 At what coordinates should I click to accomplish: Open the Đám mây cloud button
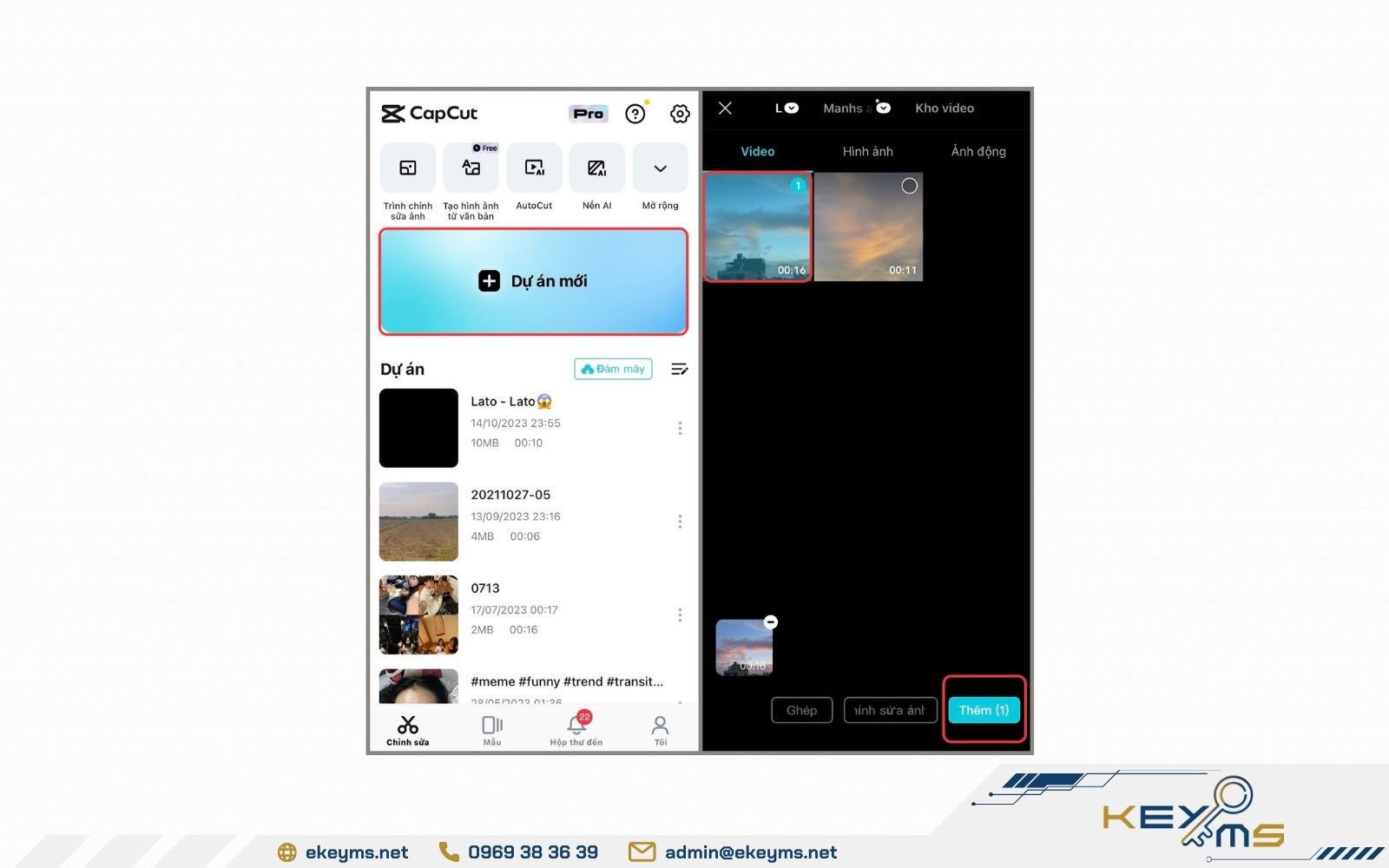[x=613, y=369]
